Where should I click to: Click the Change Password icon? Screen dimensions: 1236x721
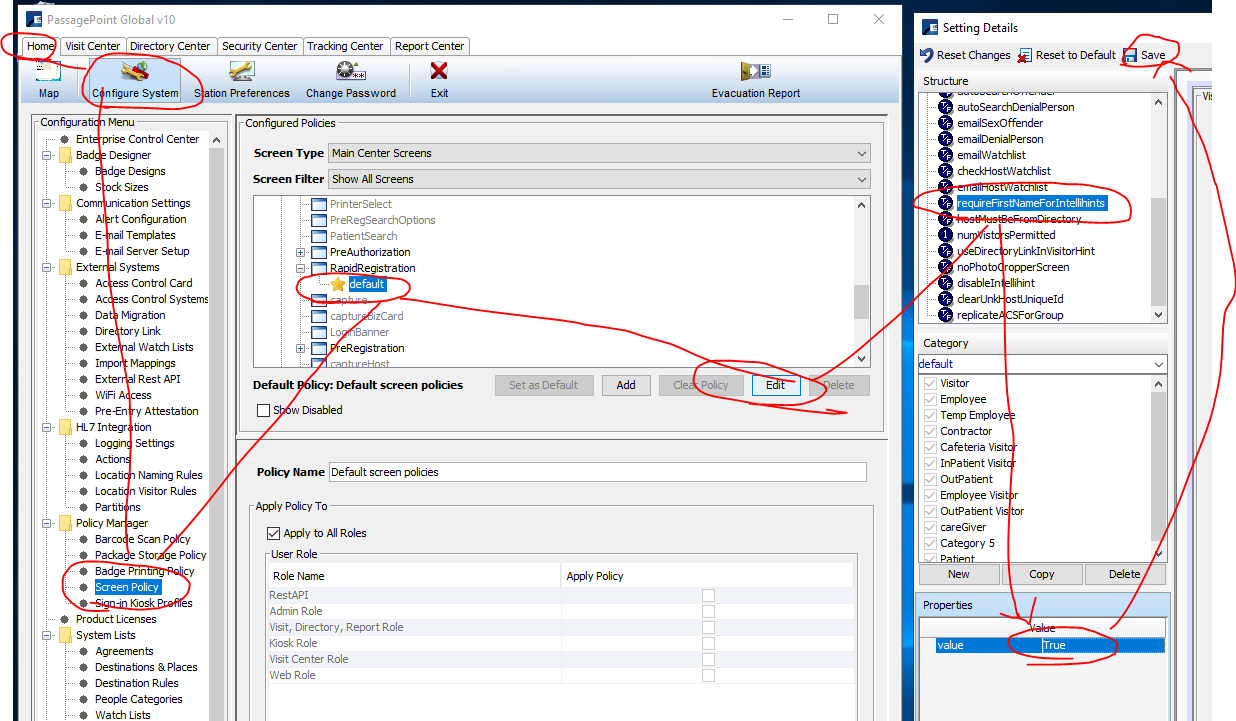351,72
